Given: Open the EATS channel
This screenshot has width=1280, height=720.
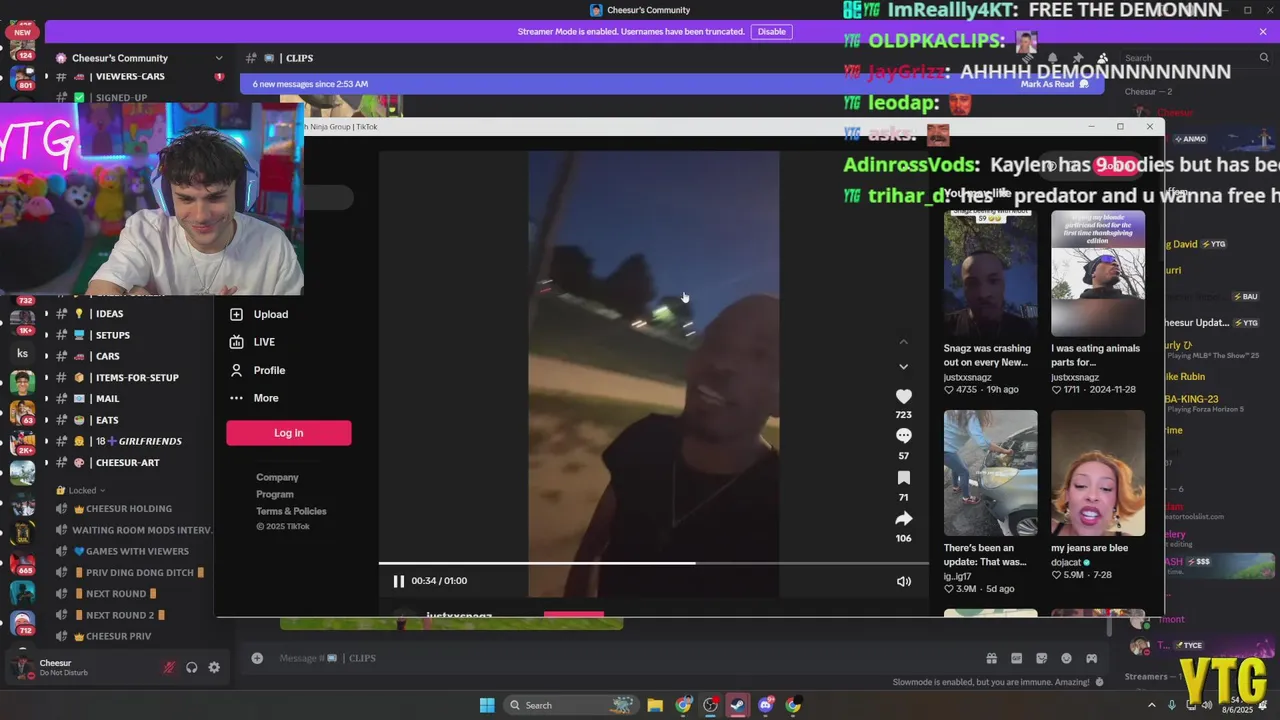Looking at the screenshot, I should (x=106, y=420).
